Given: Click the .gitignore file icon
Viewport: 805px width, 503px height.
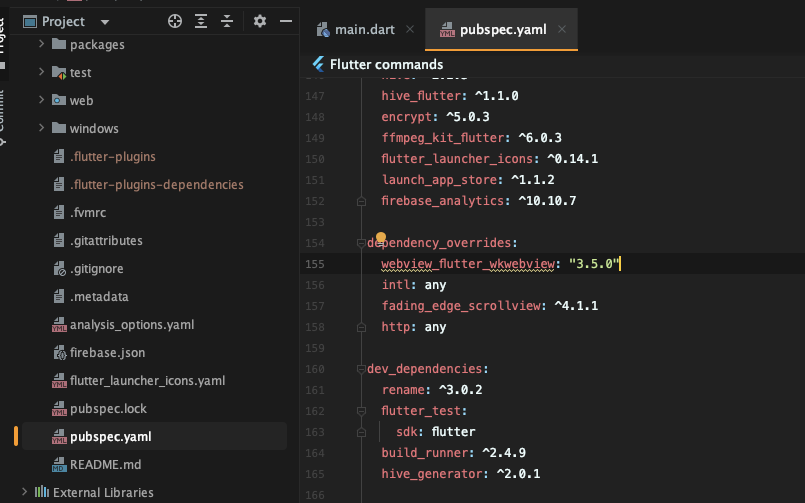Looking at the screenshot, I should (x=60, y=268).
